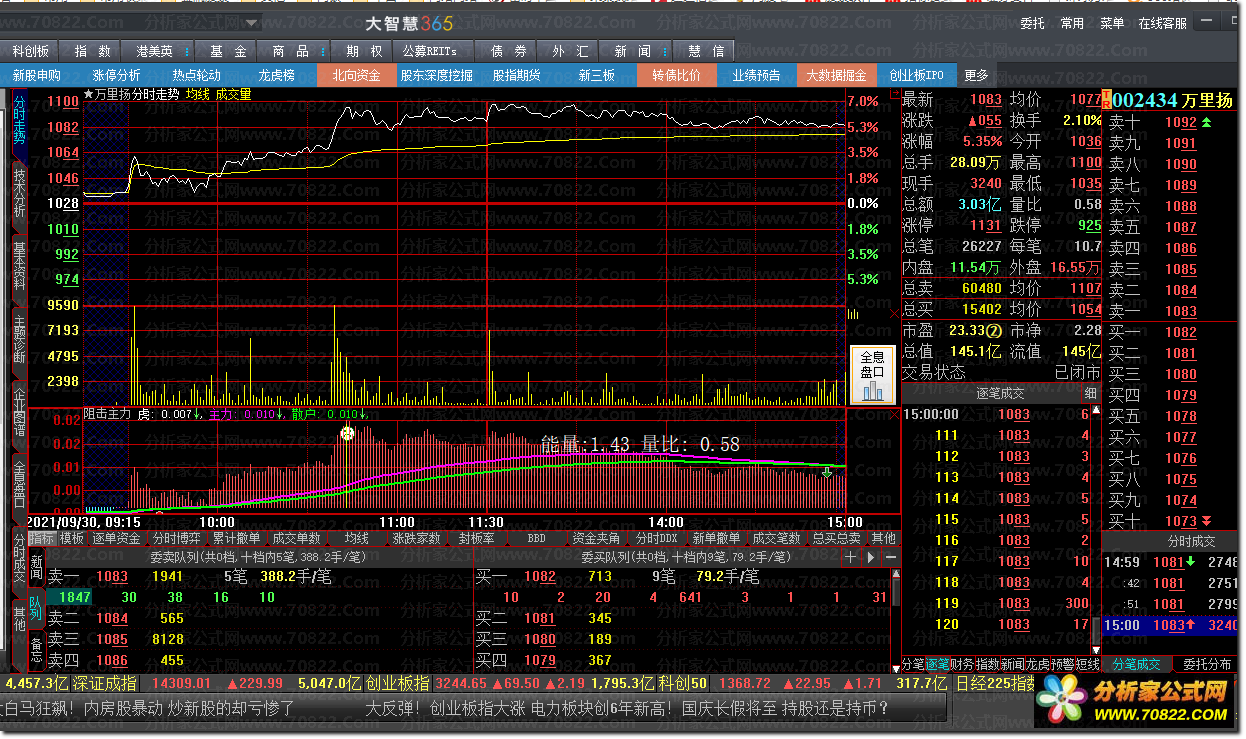Click the green up arrow beside 卖十

[1206, 122]
